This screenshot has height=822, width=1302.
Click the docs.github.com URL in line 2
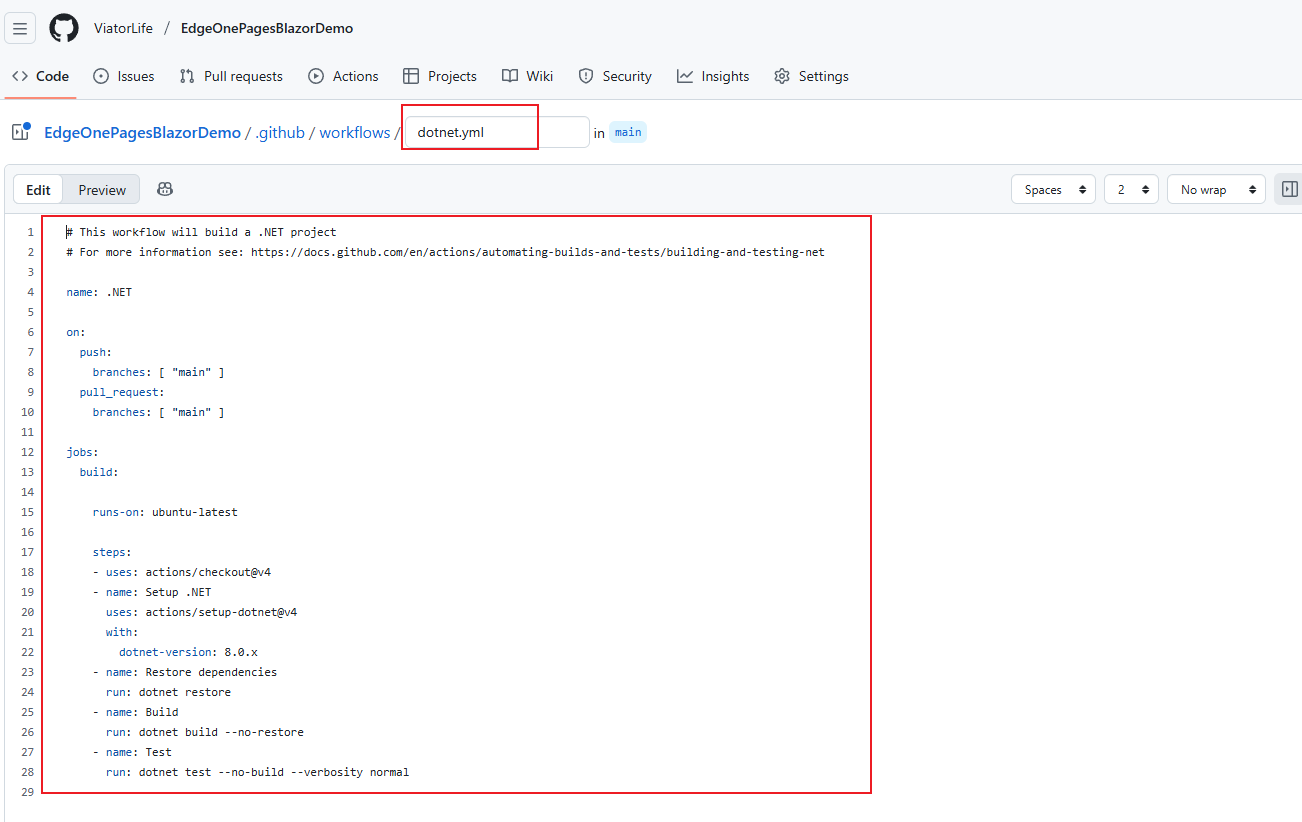pos(538,252)
